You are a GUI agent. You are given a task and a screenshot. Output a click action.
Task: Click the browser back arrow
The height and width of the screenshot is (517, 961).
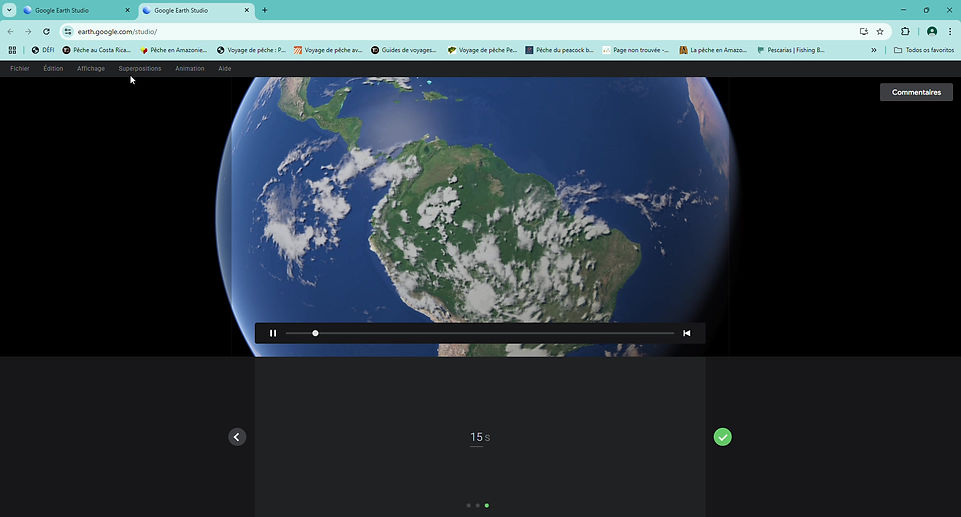[10, 31]
